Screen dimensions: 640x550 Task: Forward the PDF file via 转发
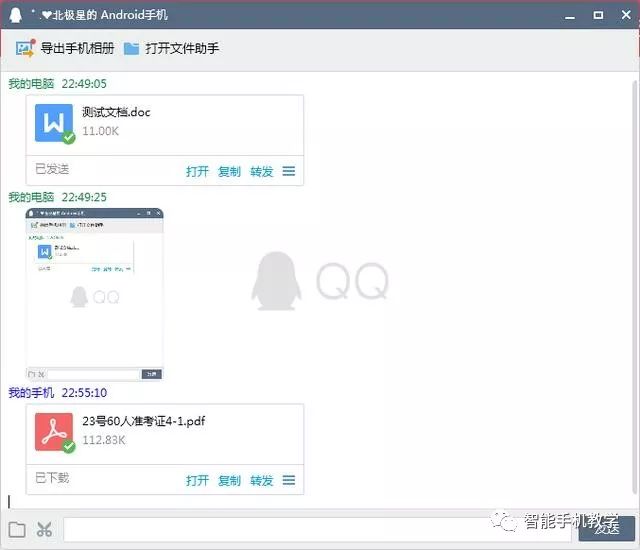(262, 480)
